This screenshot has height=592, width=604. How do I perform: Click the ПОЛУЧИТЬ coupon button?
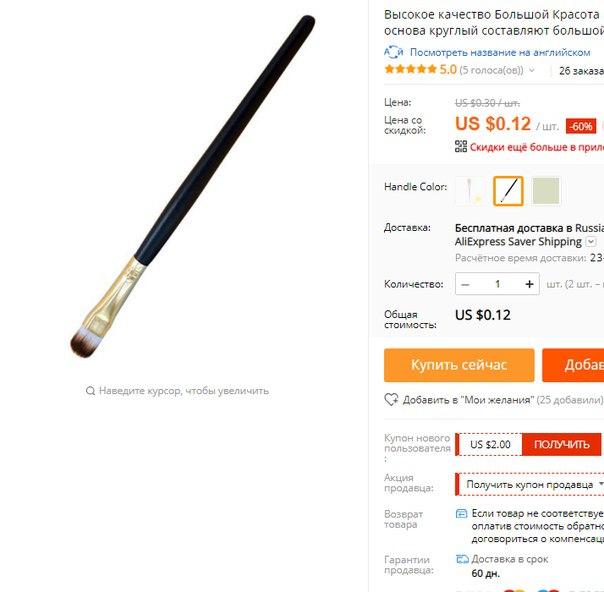[x=562, y=444]
